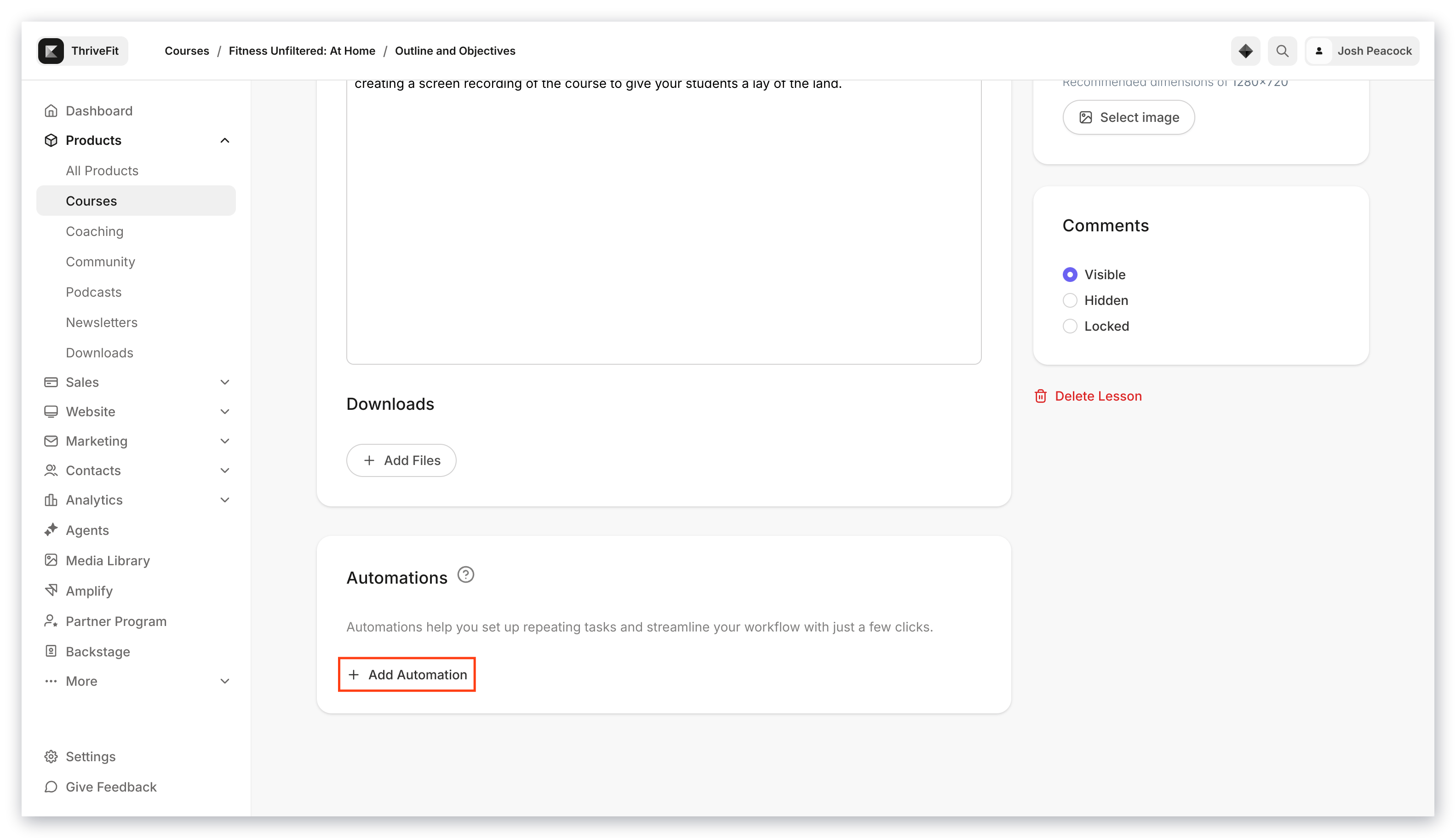Image resolution: width=1456 pixels, height=838 pixels.
Task: Open Media Library in the sidebar
Action: click(137, 560)
